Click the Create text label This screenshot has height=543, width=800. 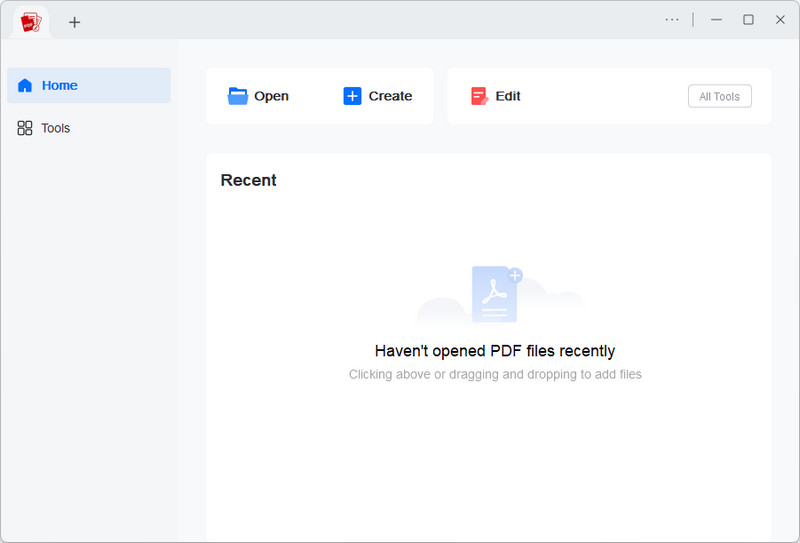click(390, 96)
